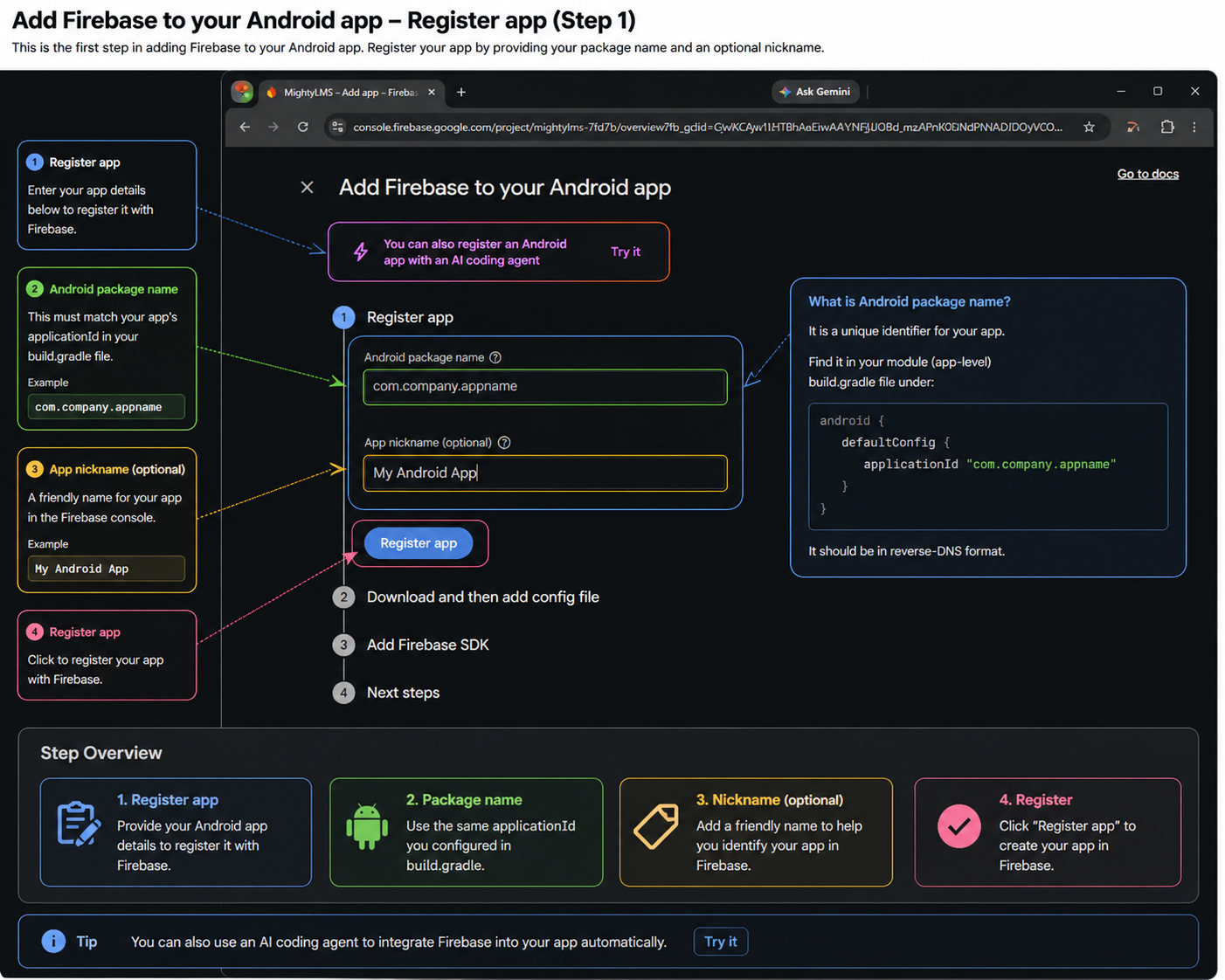Open the browser three-dot menu
The image size is (1225, 980).
[x=1194, y=127]
